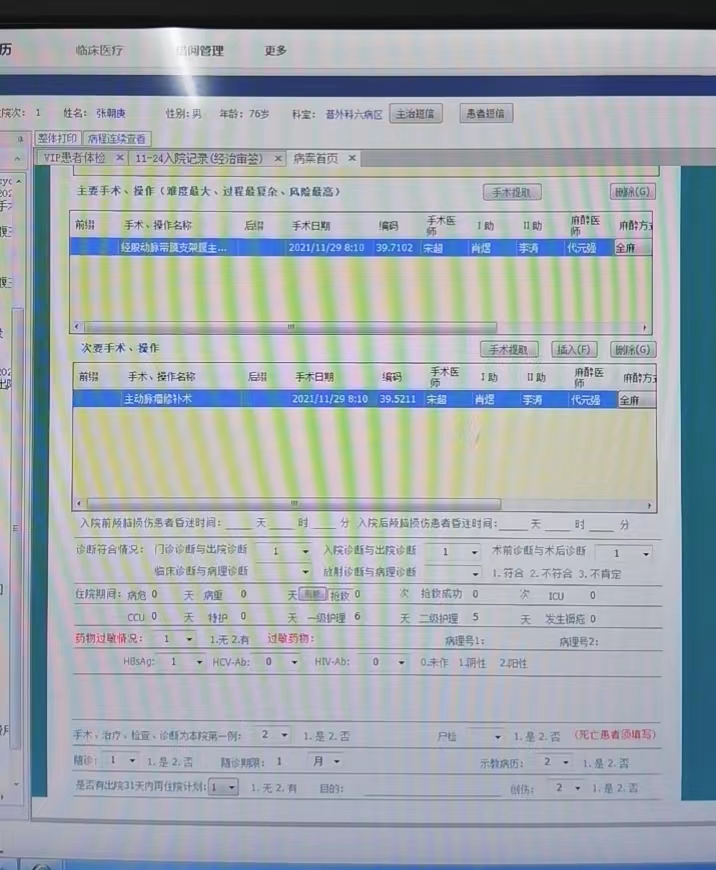Click 手术提取 for 次要手术、操作

(x=508, y=350)
